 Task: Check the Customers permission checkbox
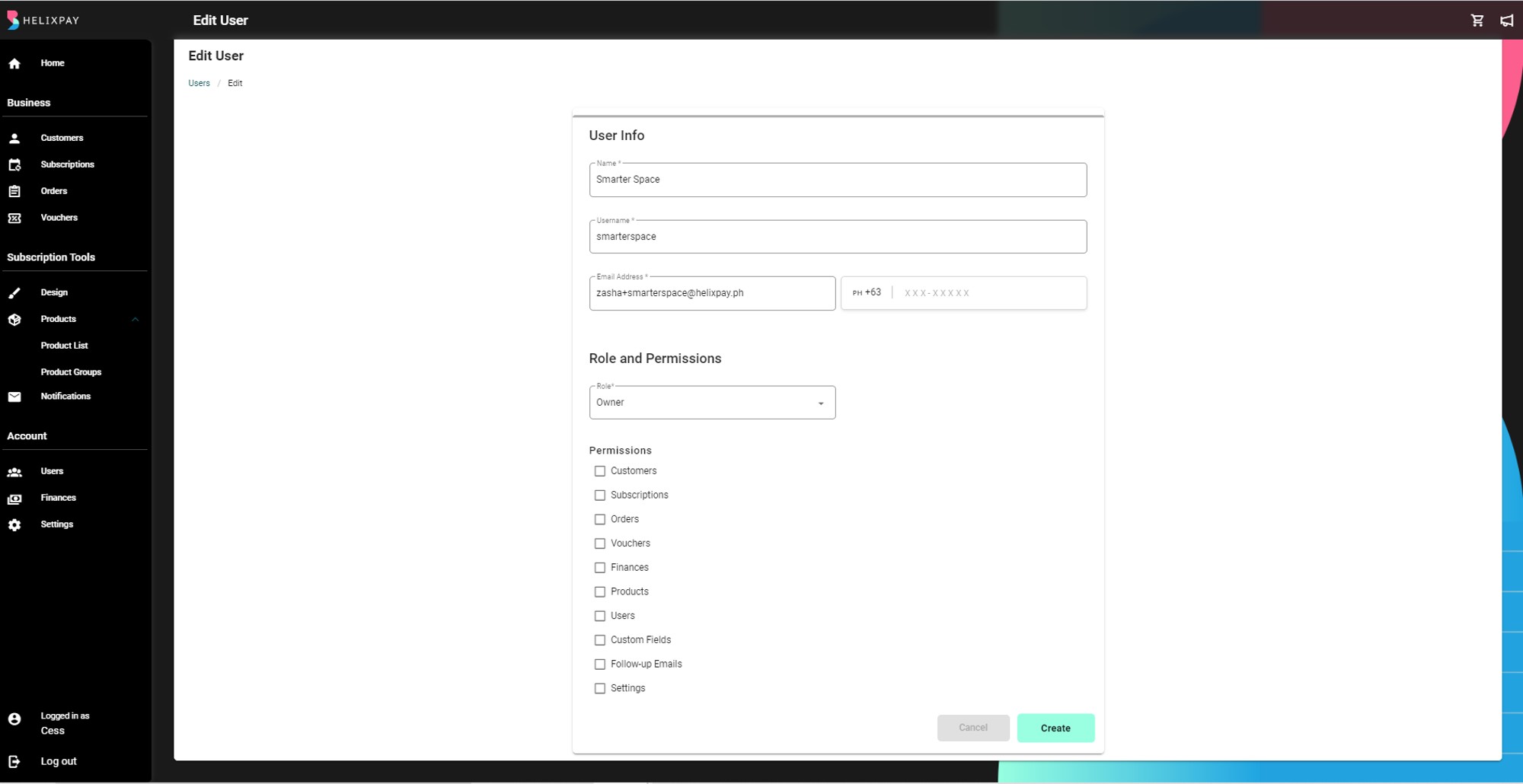tap(600, 471)
